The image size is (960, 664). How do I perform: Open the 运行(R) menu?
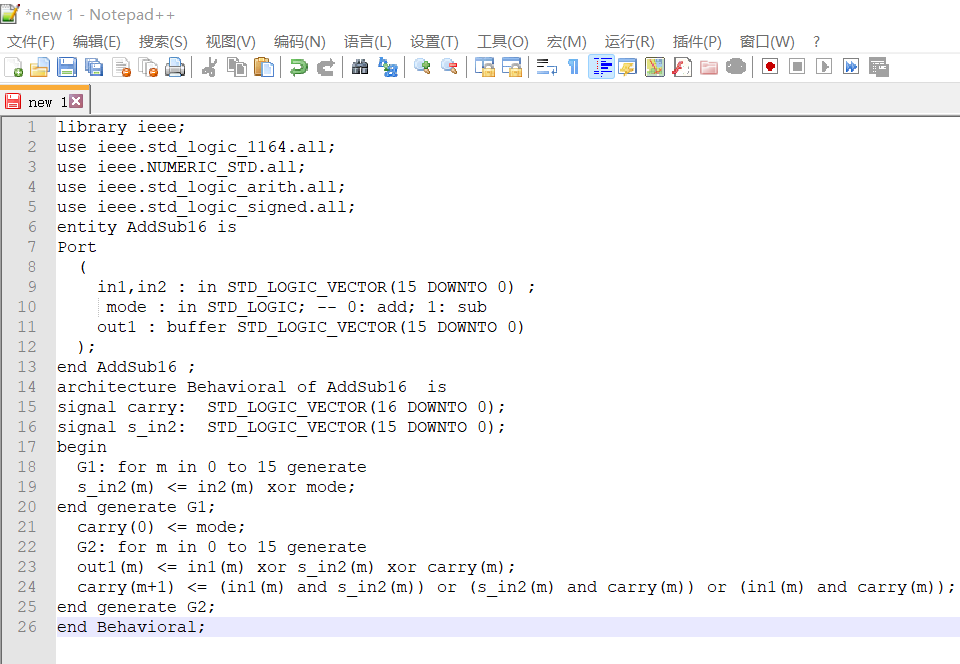tap(629, 42)
